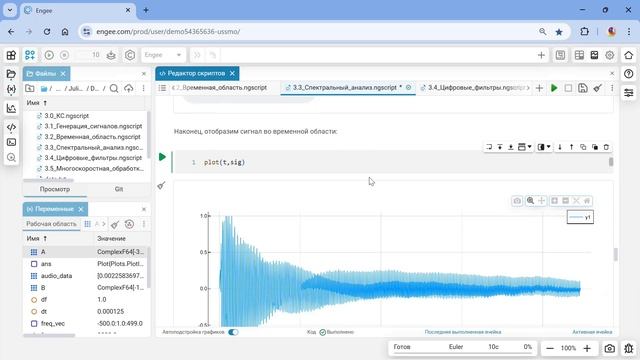Start model simulation with the round play button
Viewport: 640px width, 360px height.
[x=49, y=55]
